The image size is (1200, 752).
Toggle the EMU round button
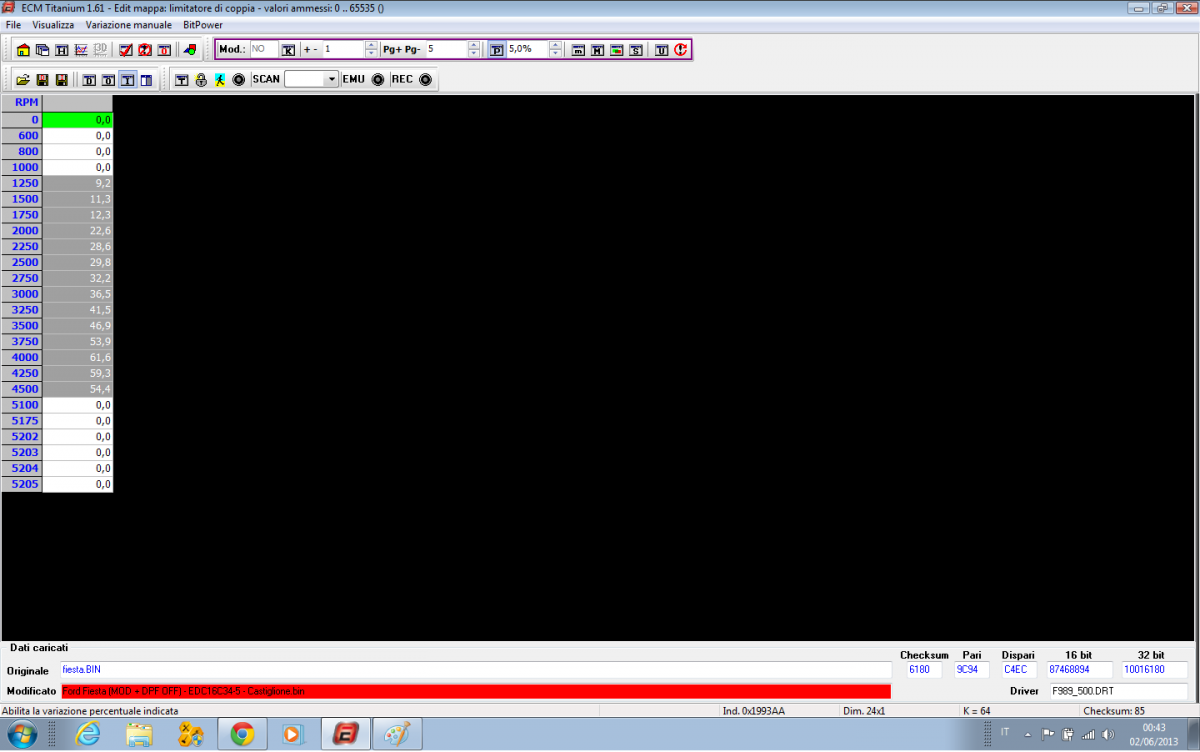(378, 79)
